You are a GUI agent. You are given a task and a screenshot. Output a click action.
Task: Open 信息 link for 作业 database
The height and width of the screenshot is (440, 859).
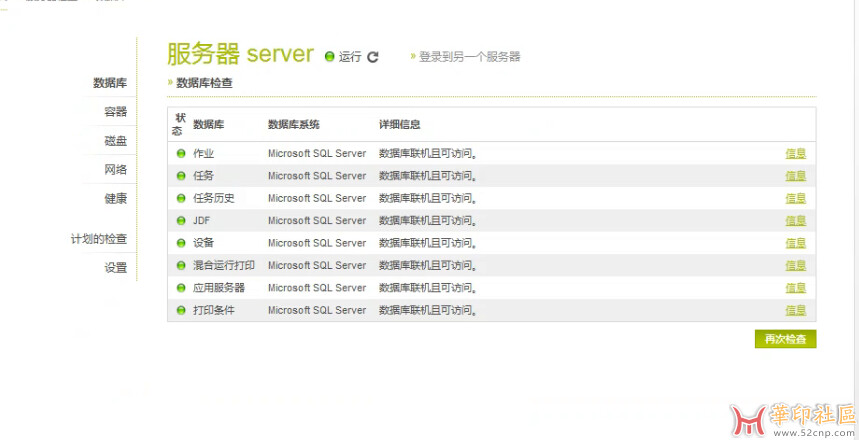click(795, 153)
